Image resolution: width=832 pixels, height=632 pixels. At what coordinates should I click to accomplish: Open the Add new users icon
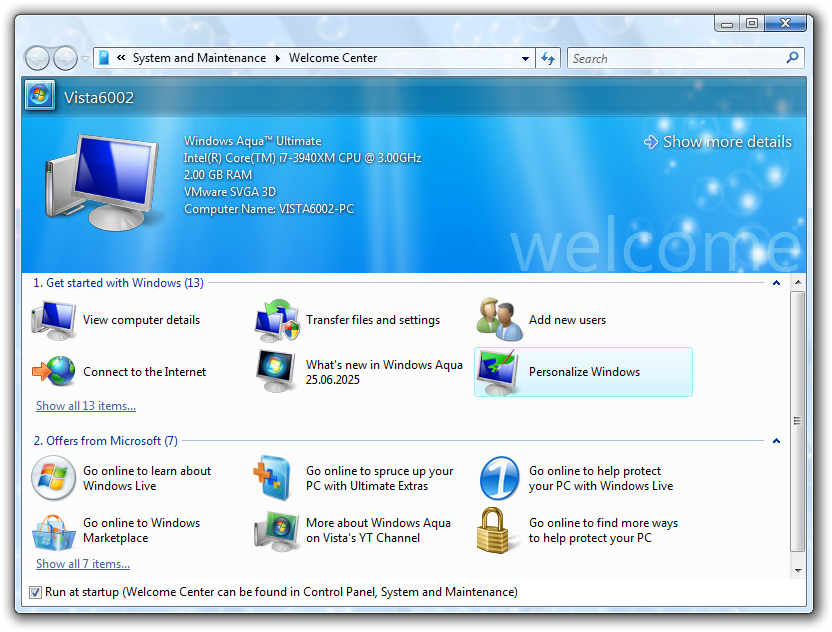click(500, 320)
